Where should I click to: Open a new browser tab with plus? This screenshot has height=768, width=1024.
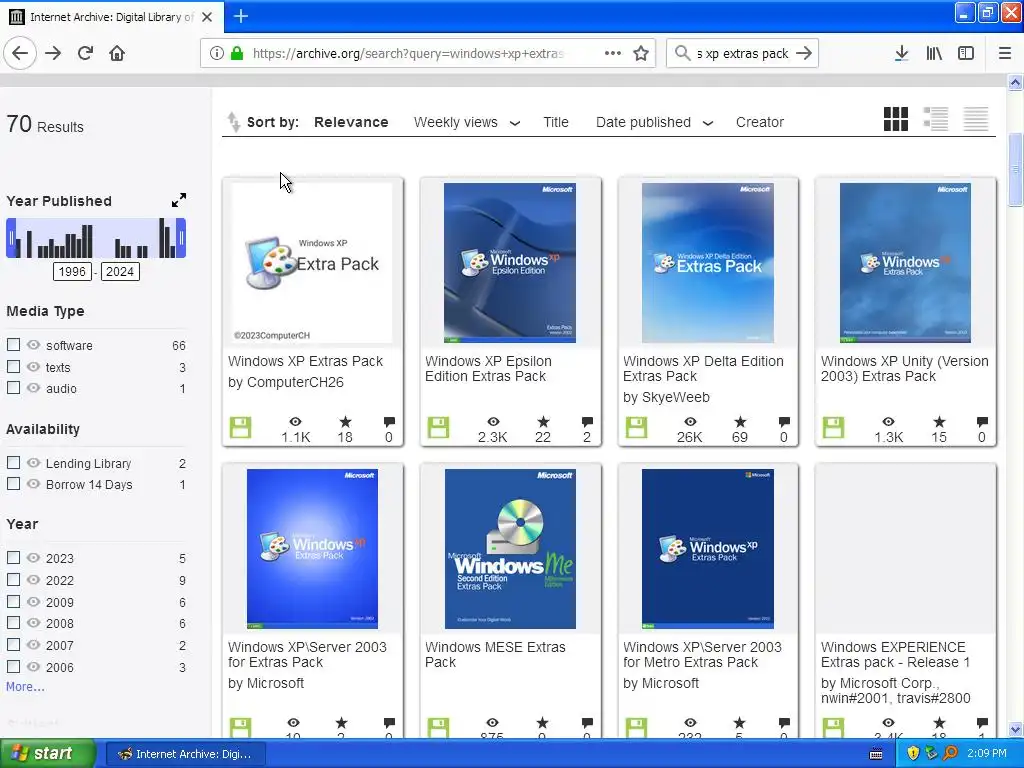coord(240,16)
